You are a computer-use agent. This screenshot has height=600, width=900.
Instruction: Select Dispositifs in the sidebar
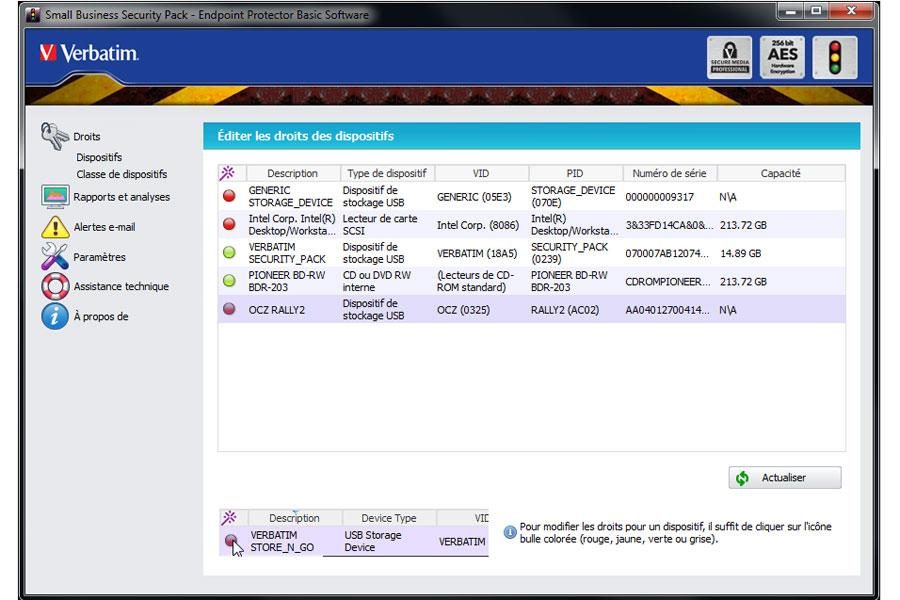(99, 157)
